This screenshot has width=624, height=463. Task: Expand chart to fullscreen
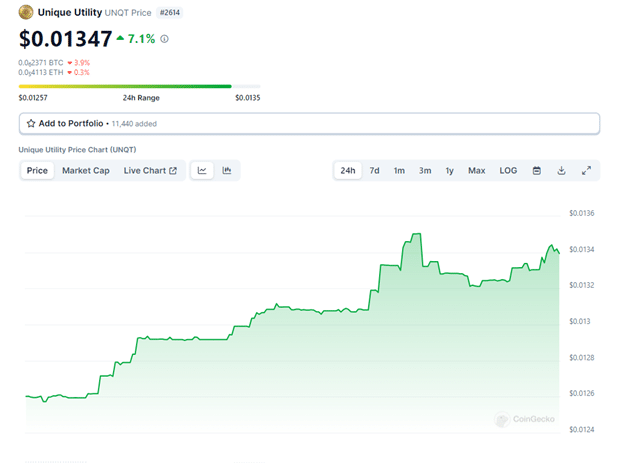586,171
